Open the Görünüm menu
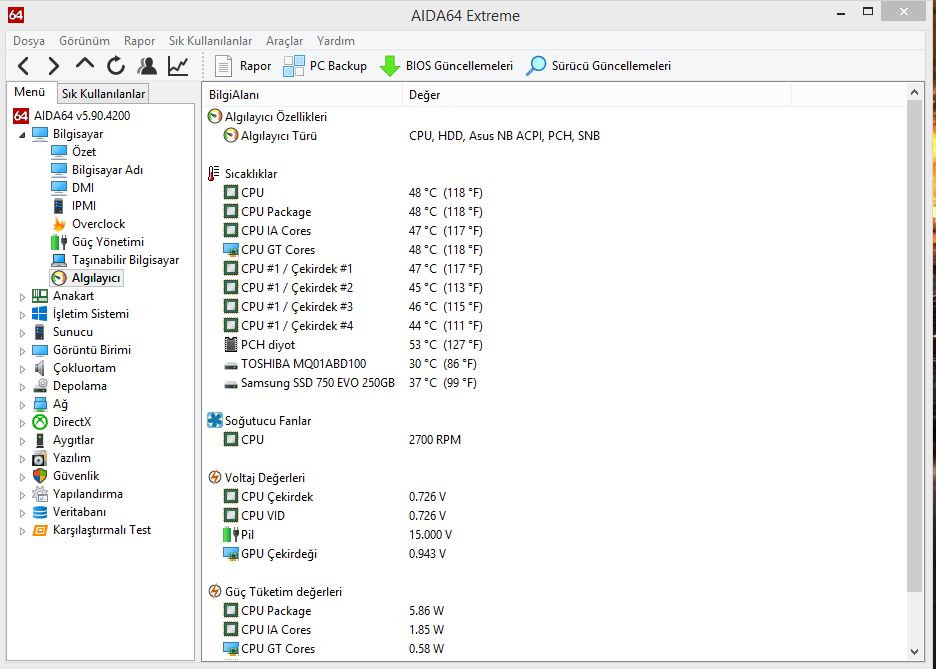The width and height of the screenshot is (936, 669). tap(84, 41)
